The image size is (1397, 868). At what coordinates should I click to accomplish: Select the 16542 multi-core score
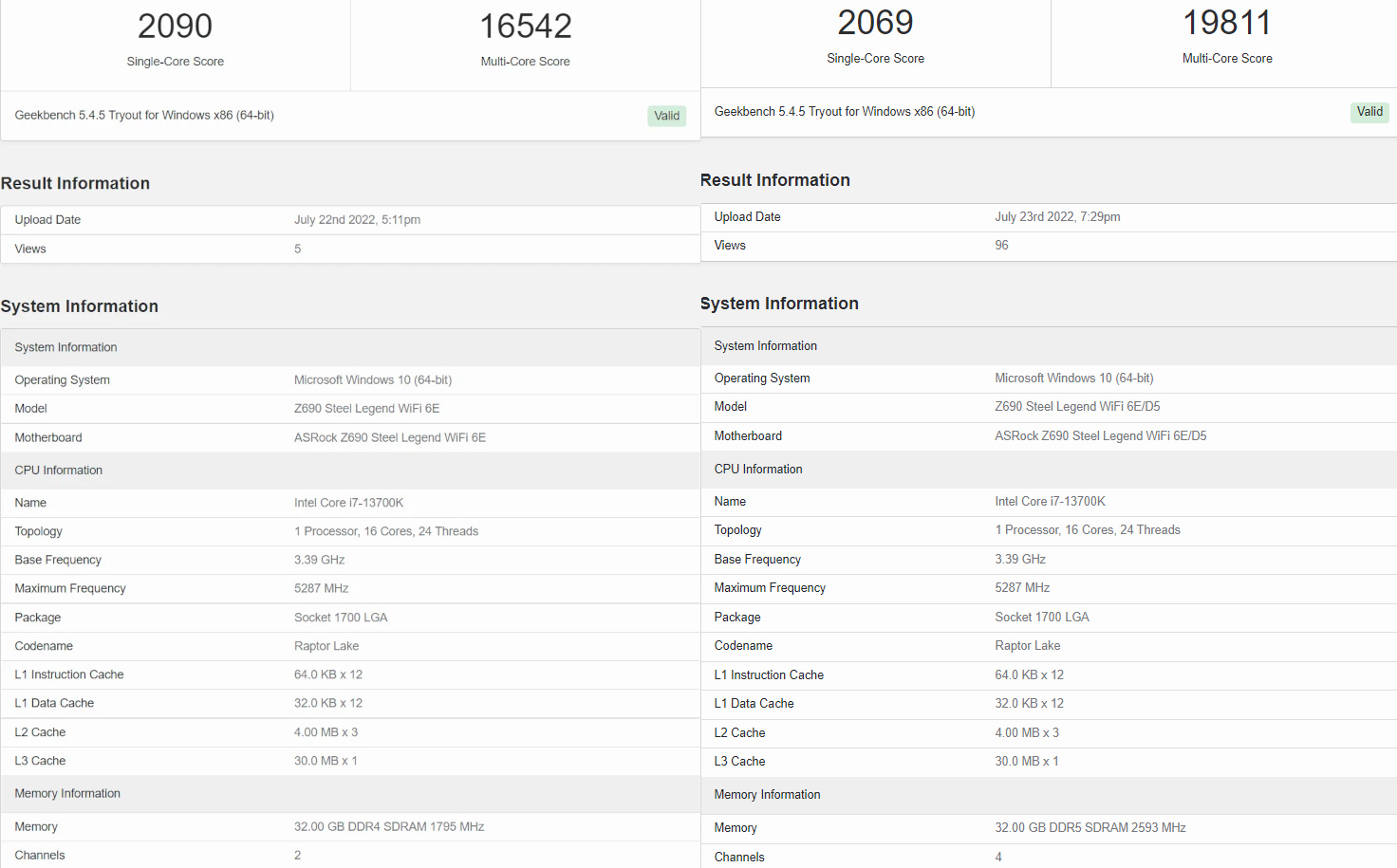pyautogui.click(x=526, y=27)
